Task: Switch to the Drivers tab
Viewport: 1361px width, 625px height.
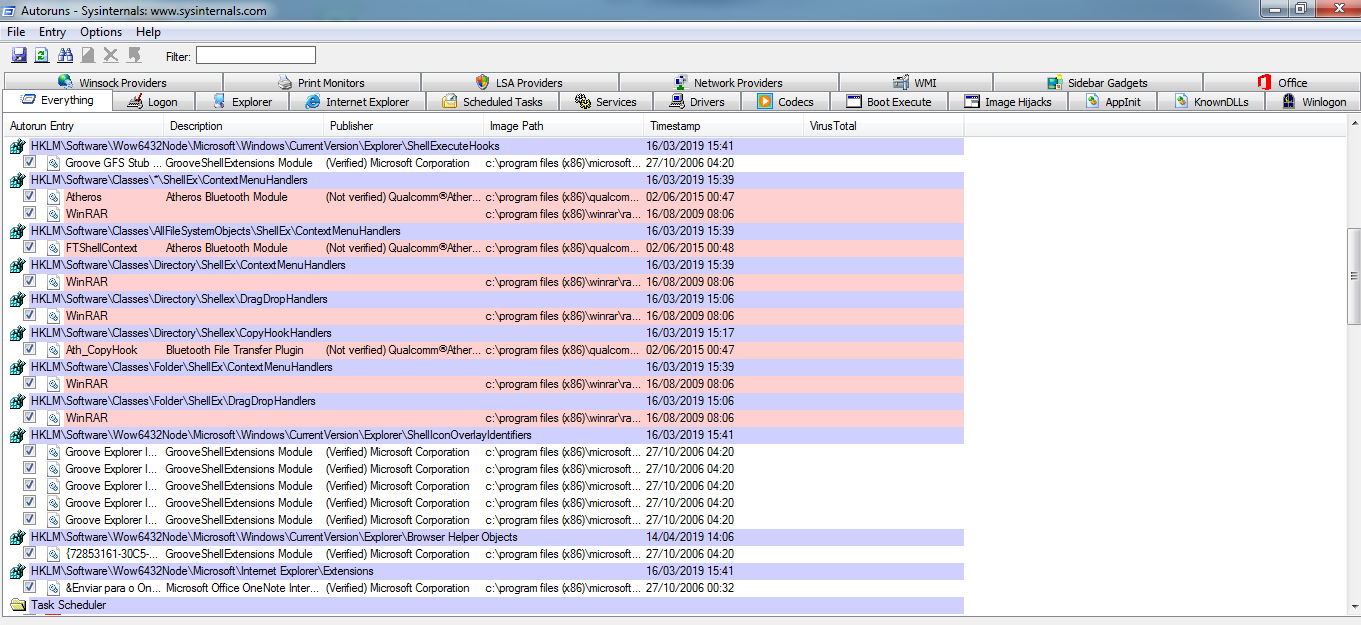Action: pyautogui.click(x=696, y=102)
